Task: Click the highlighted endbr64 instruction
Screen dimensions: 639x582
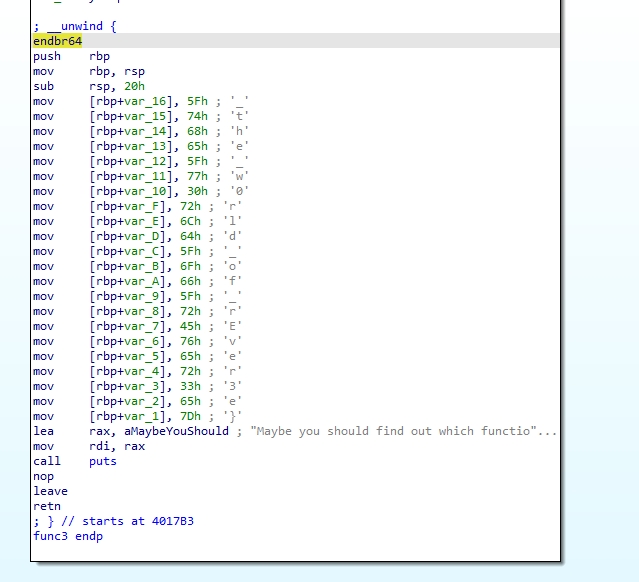Action: tap(57, 41)
